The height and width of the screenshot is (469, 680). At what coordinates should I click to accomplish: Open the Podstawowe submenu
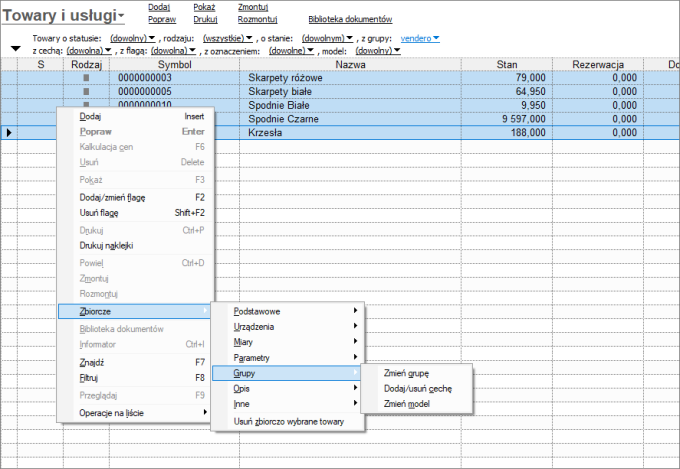coord(287,312)
